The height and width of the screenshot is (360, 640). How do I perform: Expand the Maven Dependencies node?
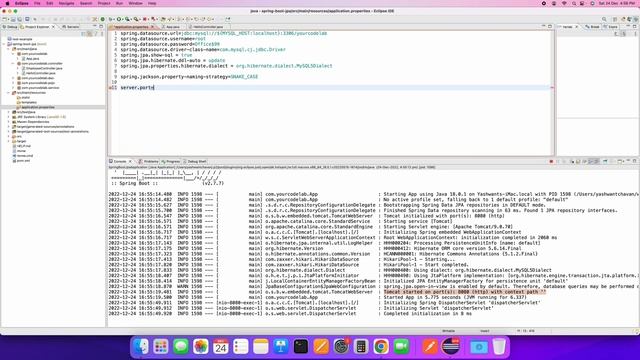[x=8, y=122]
